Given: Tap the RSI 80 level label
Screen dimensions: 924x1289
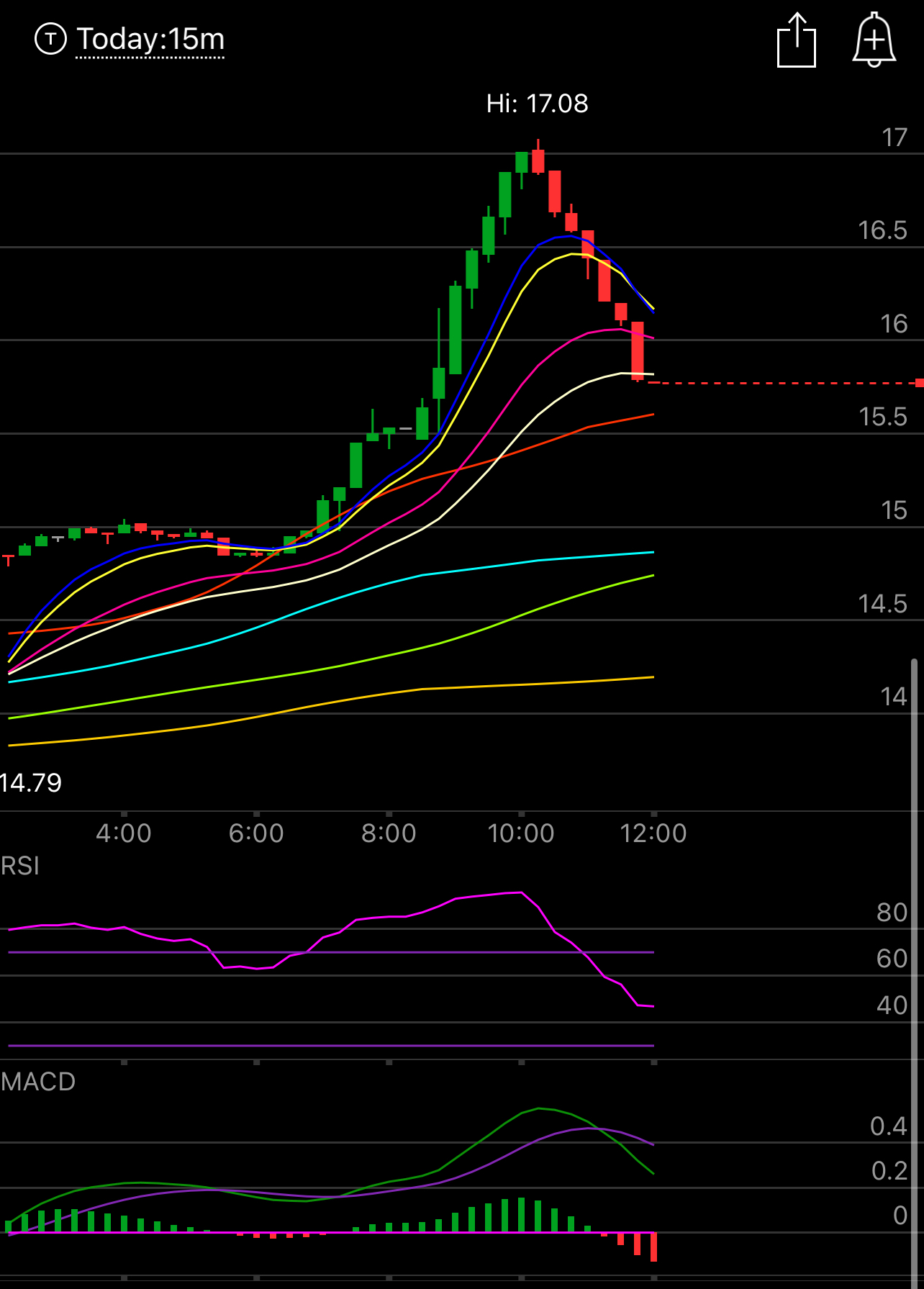Looking at the screenshot, I should tap(892, 913).
